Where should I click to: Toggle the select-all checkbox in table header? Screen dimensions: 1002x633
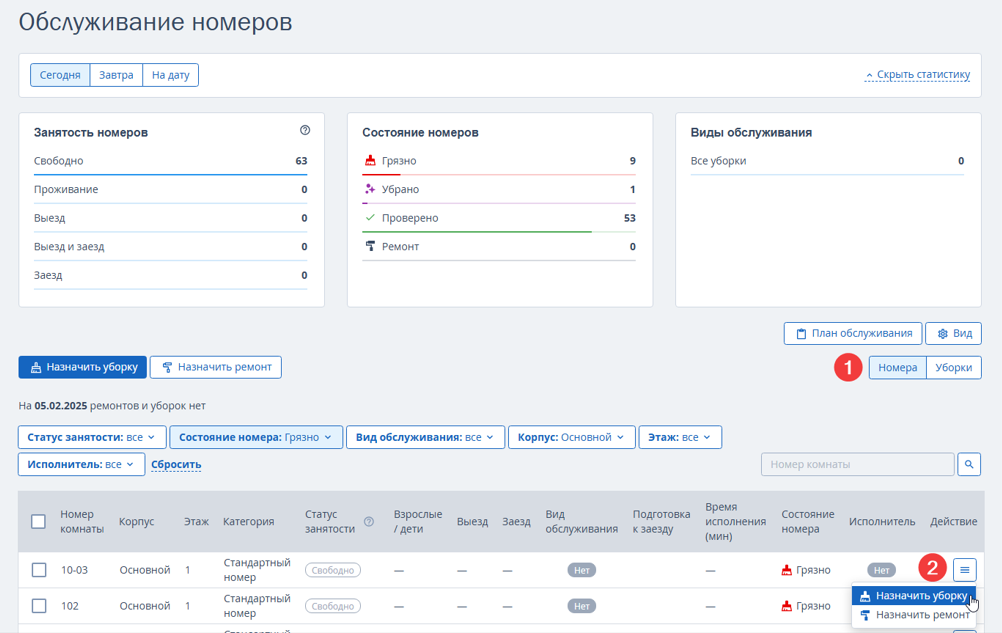coord(38,521)
